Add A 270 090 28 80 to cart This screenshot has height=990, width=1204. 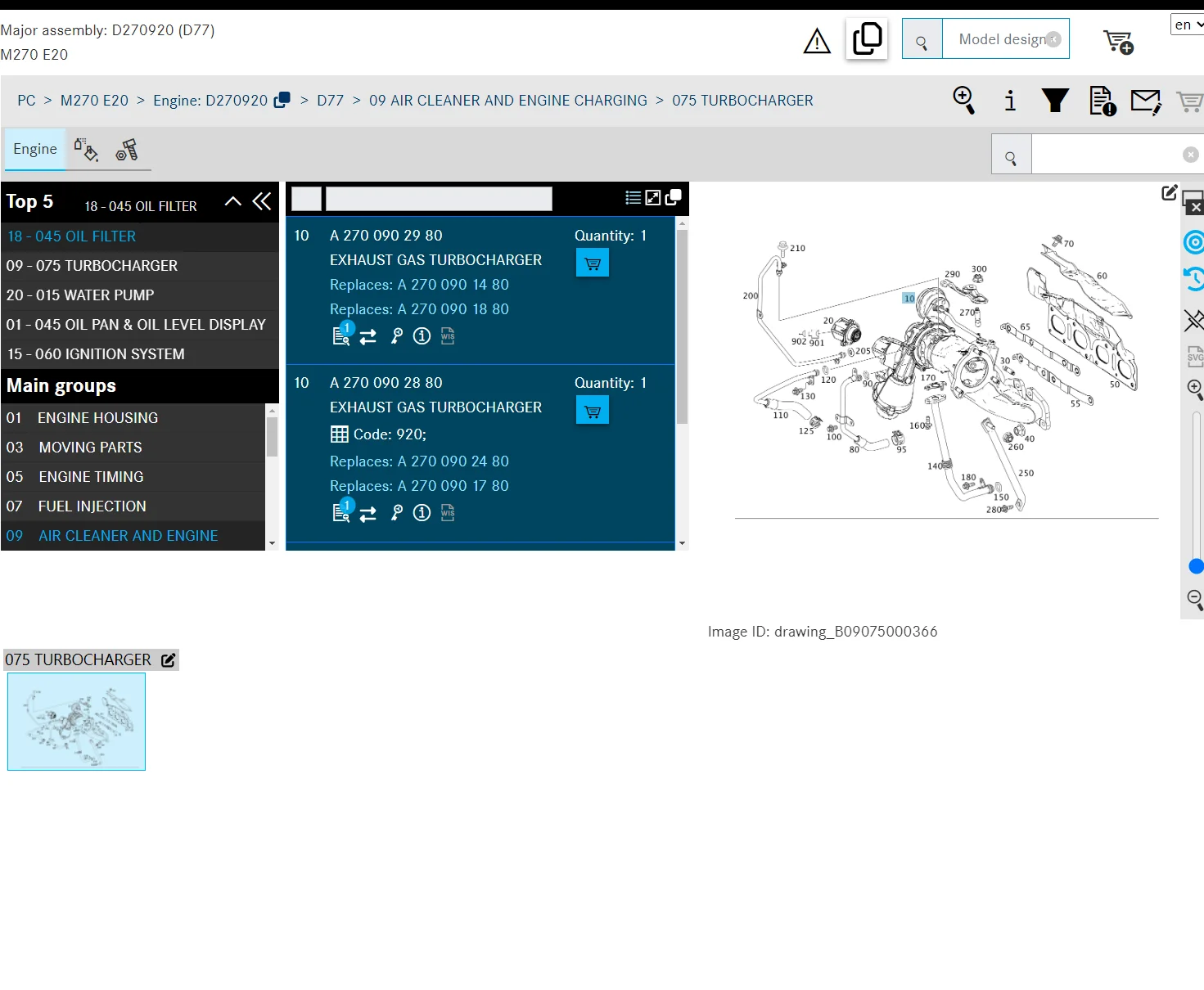pos(593,411)
